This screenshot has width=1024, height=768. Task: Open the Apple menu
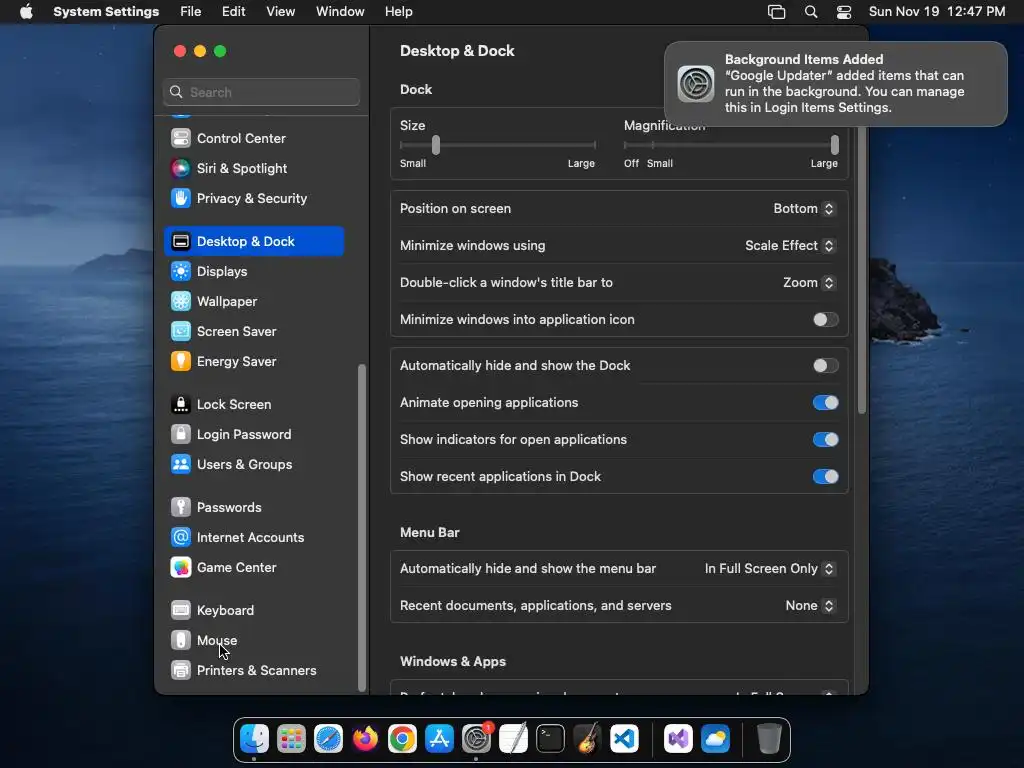click(x=26, y=12)
